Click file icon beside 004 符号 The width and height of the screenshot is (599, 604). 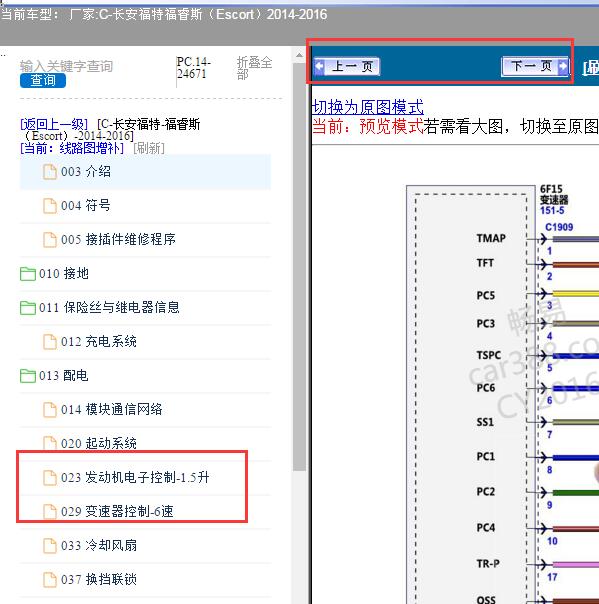[x=50, y=206]
